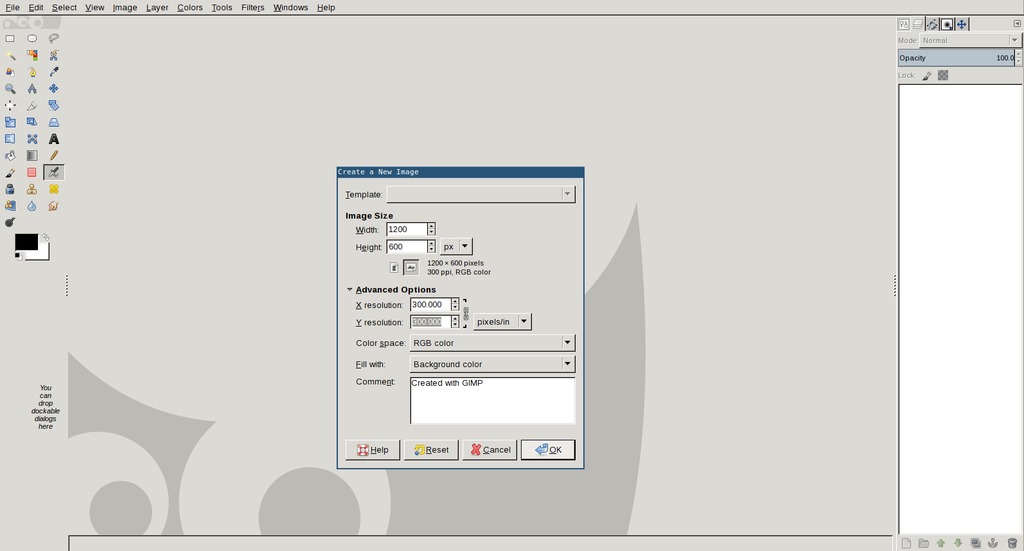Screen dimensions: 1024x551
Task: Open the Filters menu
Action: [252, 7]
